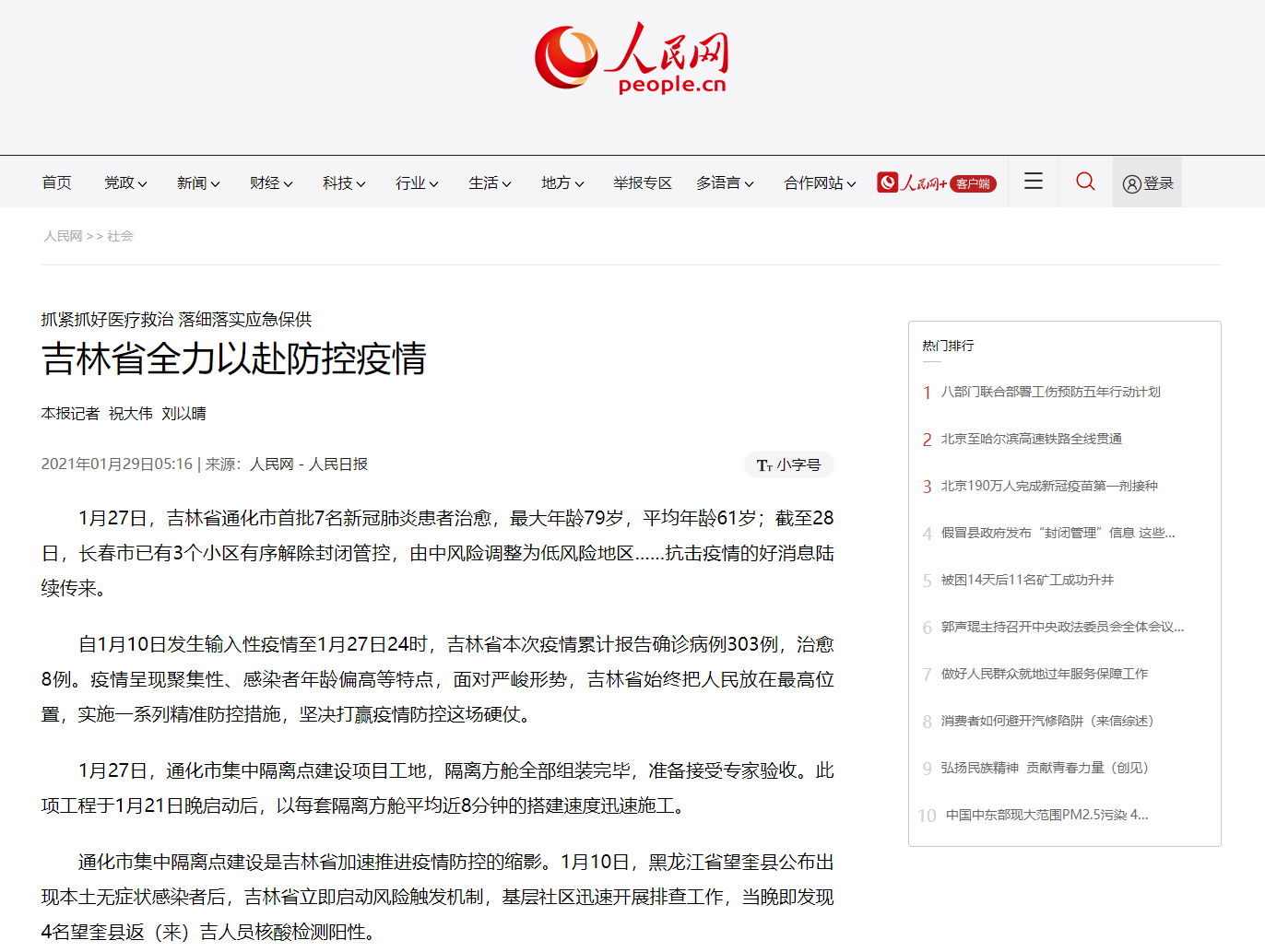Image resolution: width=1265 pixels, height=952 pixels.
Task: Click the subtitle 抓紧抓好医疗救治 落细落实应急保供
Action: coord(176,319)
